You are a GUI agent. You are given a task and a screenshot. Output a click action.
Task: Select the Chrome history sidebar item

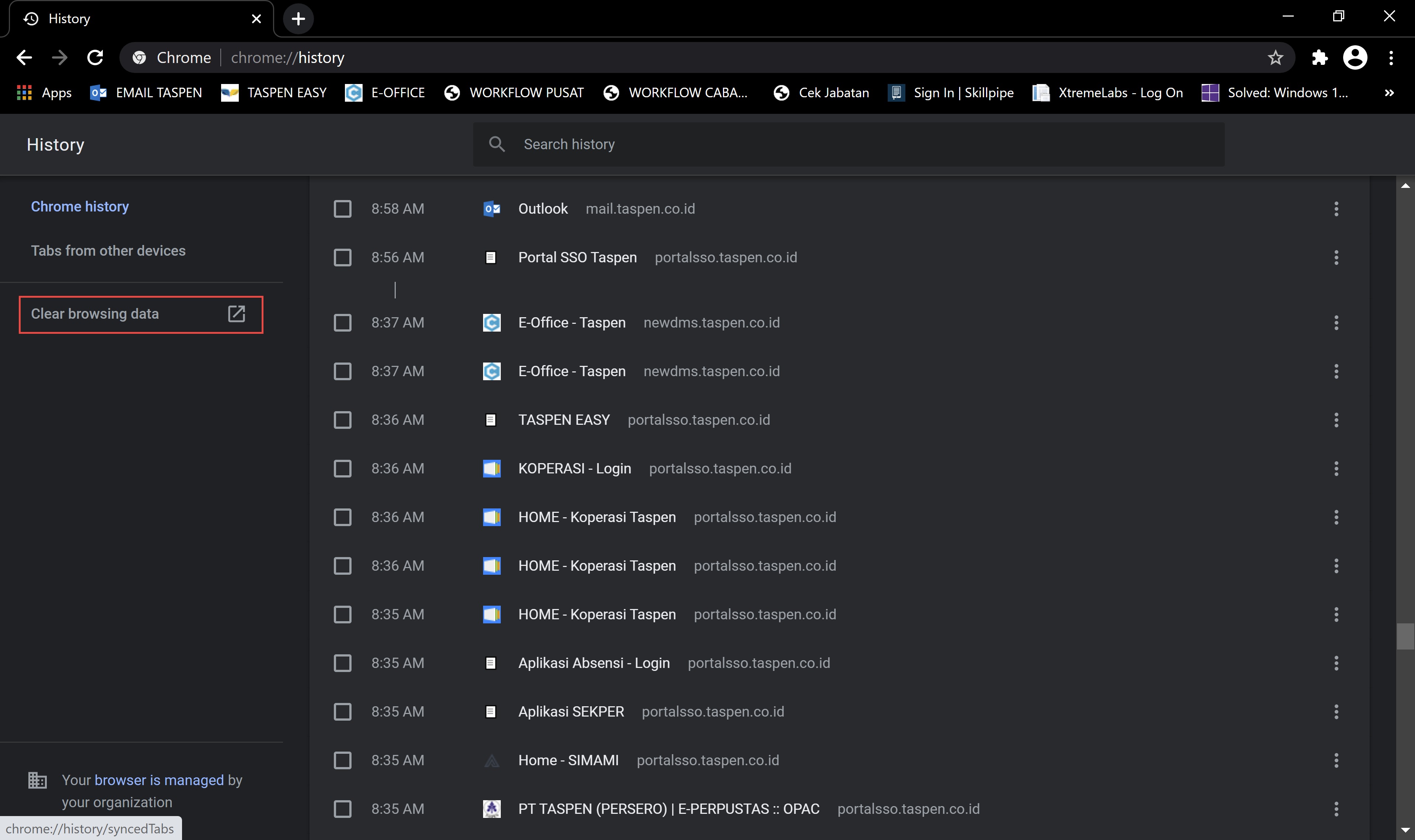[x=80, y=207]
